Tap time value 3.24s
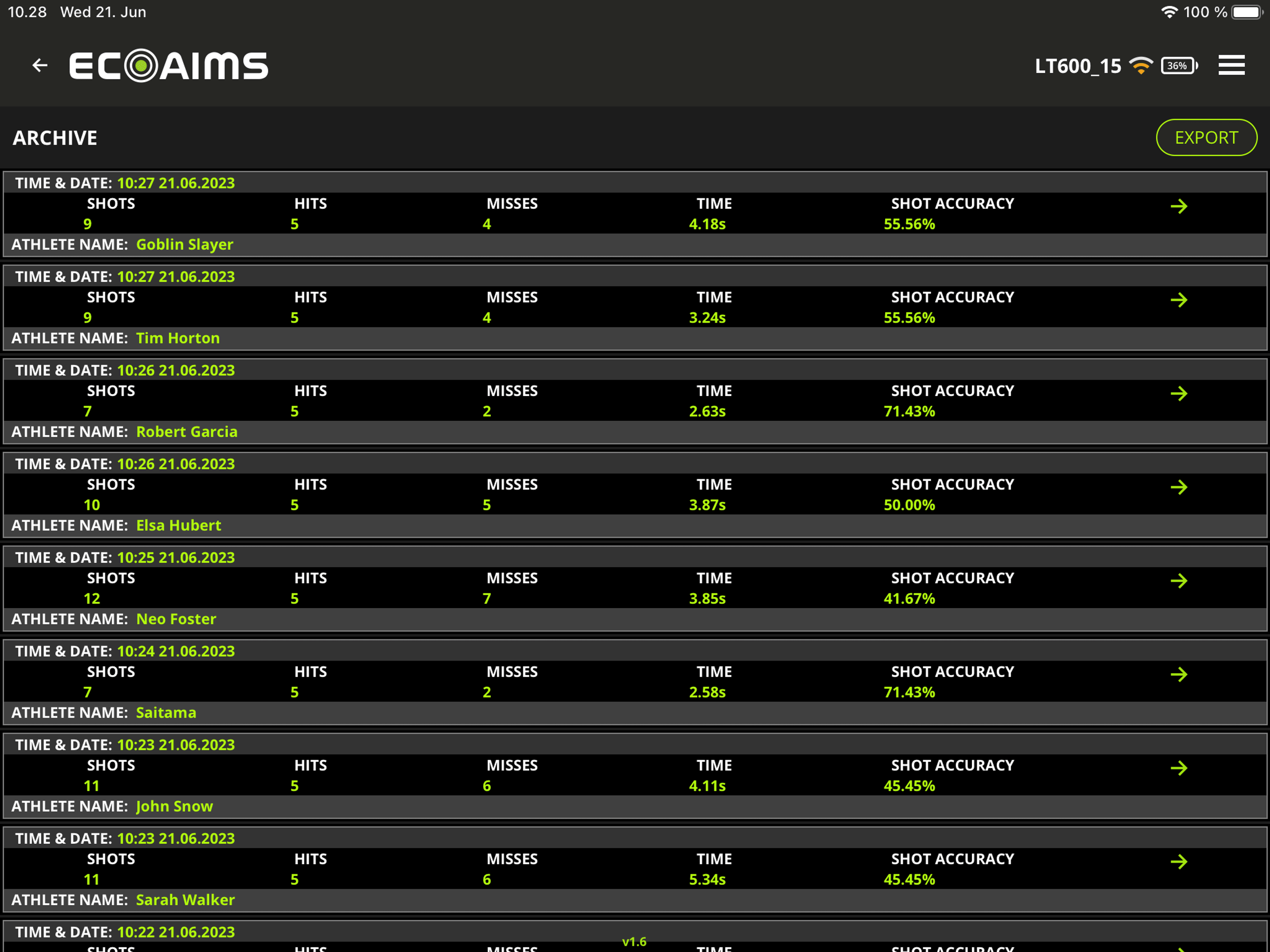 (x=708, y=318)
